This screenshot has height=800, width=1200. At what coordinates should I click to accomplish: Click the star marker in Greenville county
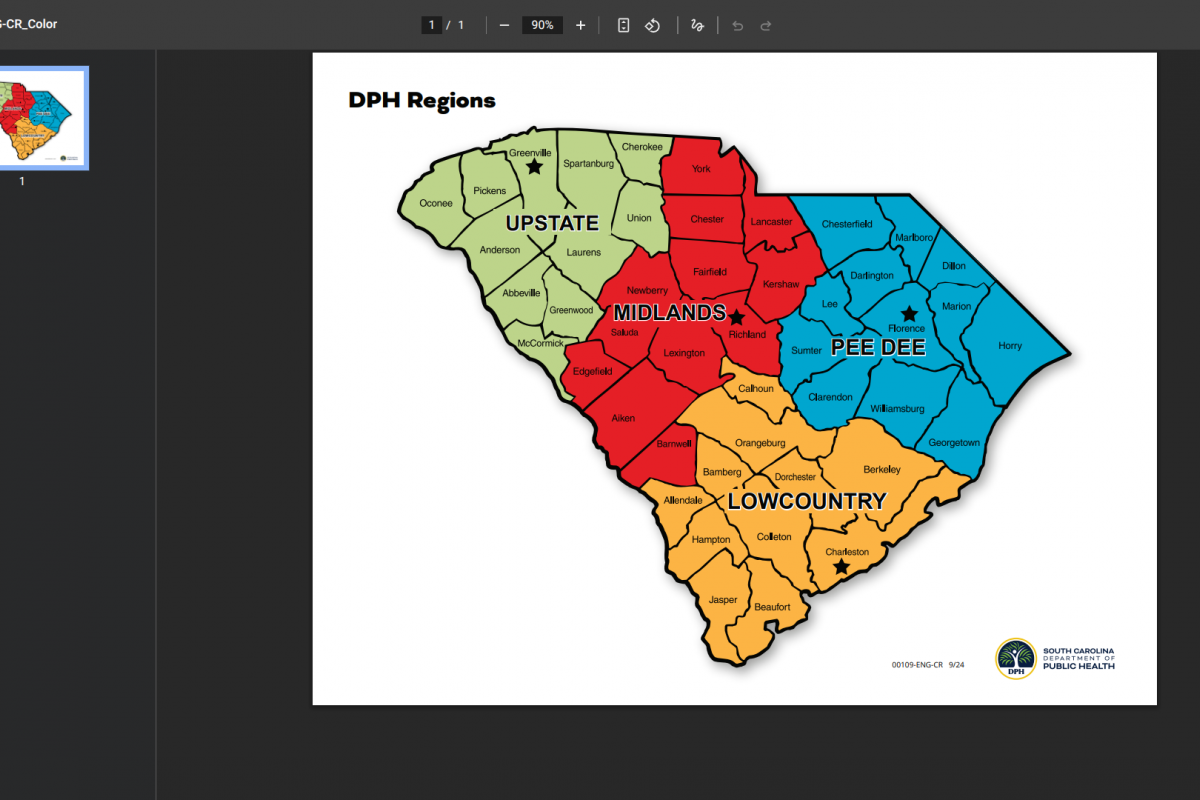tap(534, 167)
